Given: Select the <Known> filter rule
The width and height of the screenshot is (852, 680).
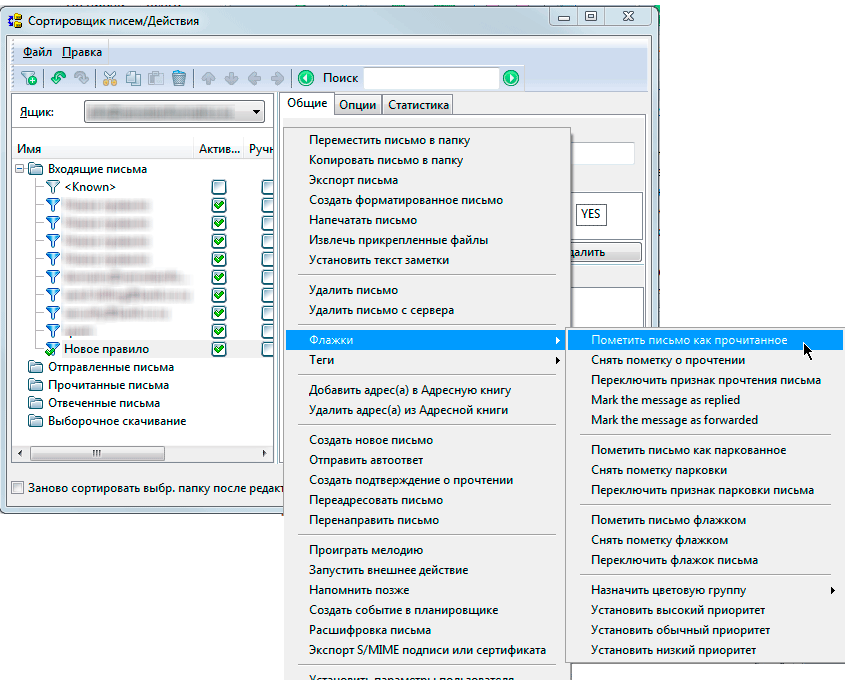Looking at the screenshot, I should click(x=90, y=187).
